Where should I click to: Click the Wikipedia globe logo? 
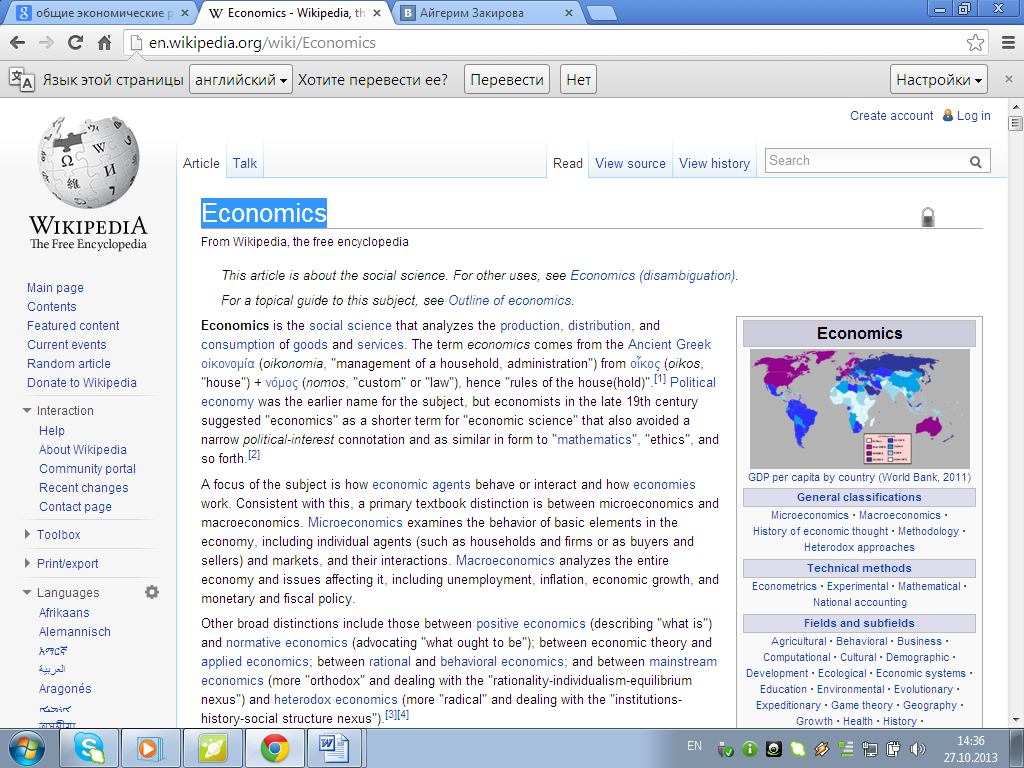tap(88, 163)
